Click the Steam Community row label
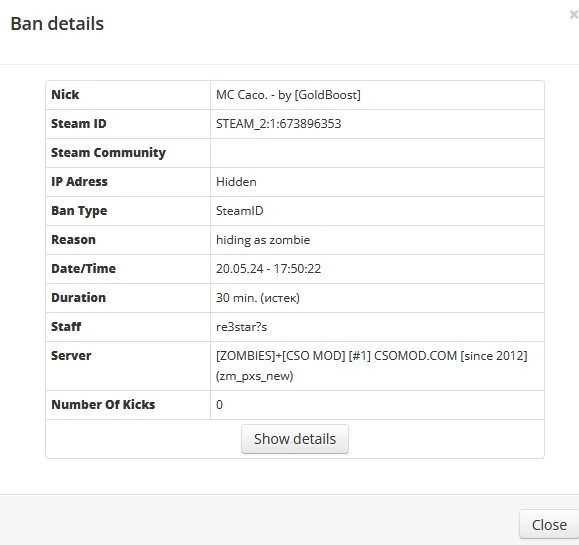 [x=108, y=153]
